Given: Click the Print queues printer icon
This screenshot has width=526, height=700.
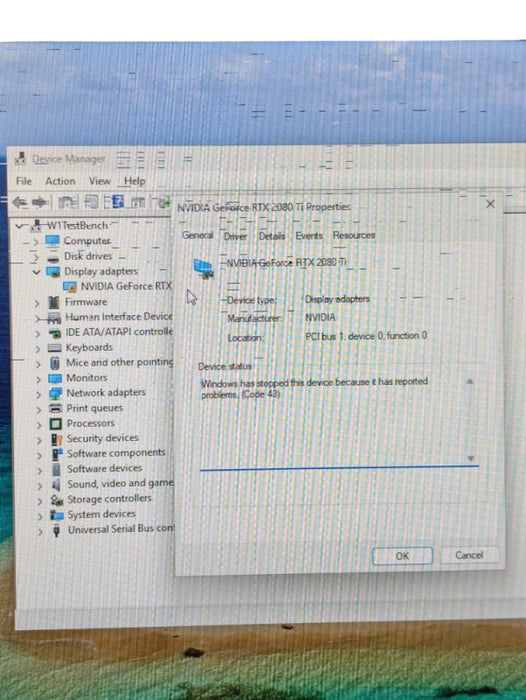Looking at the screenshot, I should tap(55, 408).
